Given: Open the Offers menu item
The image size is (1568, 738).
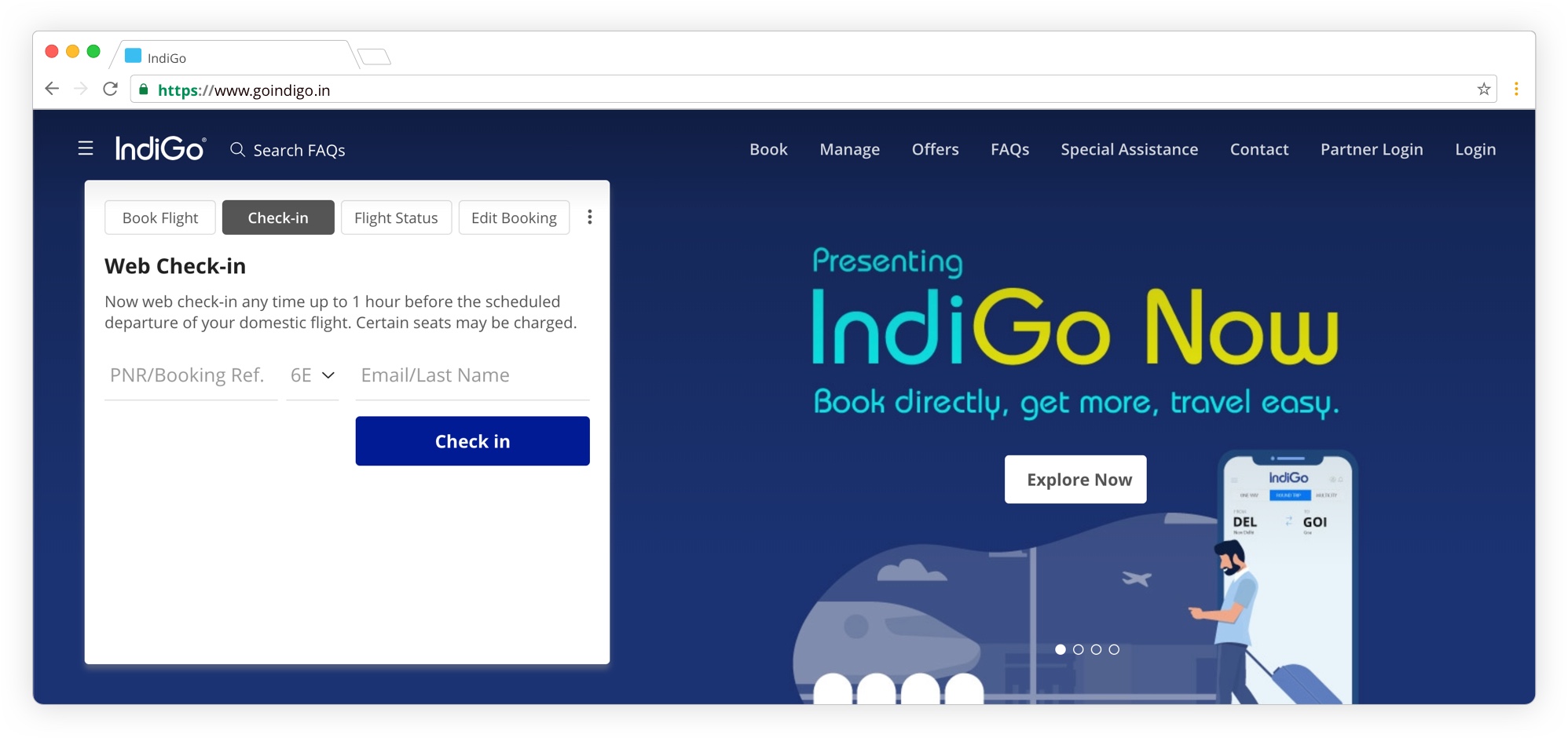Looking at the screenshot, I should click(935, 149).
